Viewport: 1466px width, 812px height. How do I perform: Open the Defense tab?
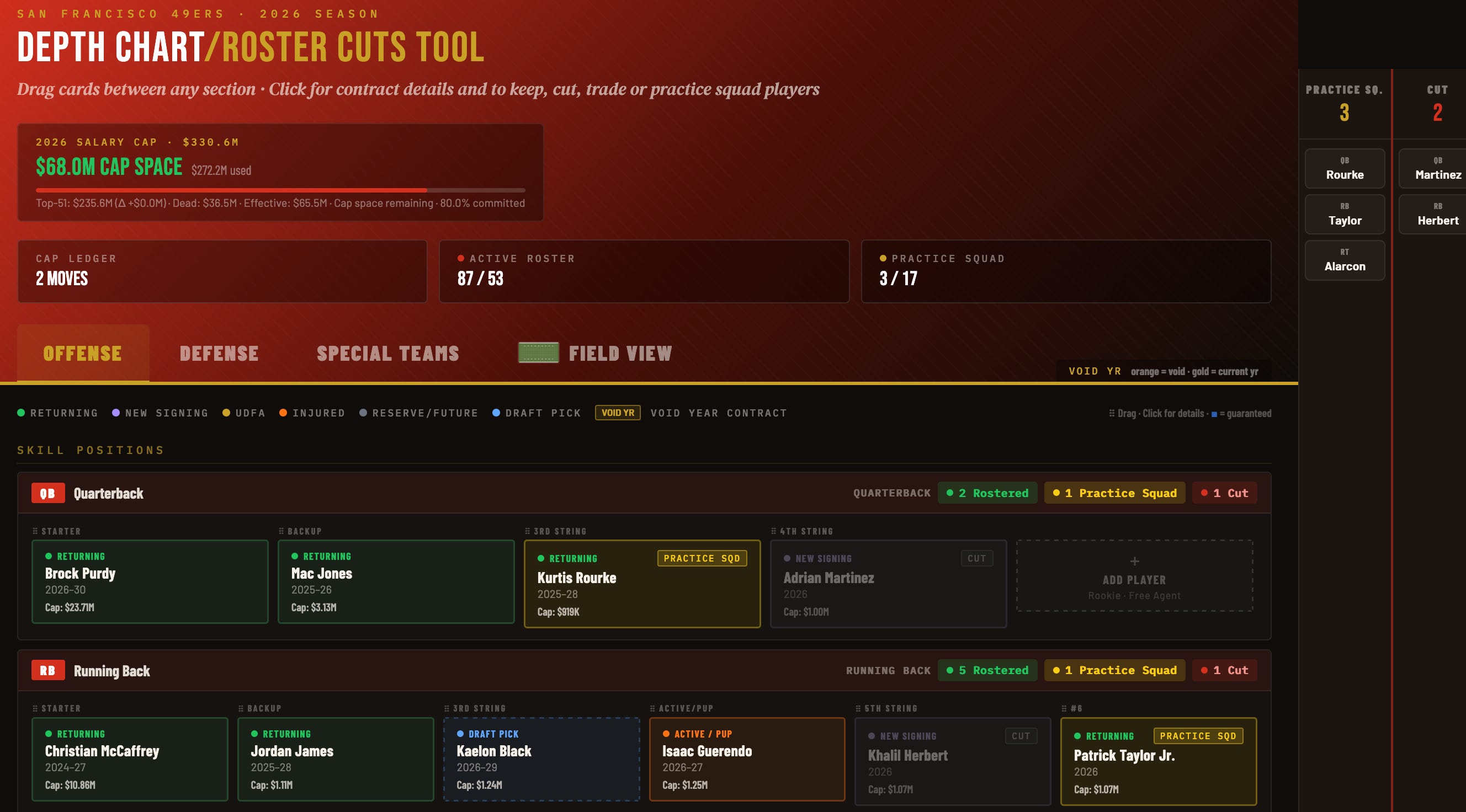tap(219, 353)
